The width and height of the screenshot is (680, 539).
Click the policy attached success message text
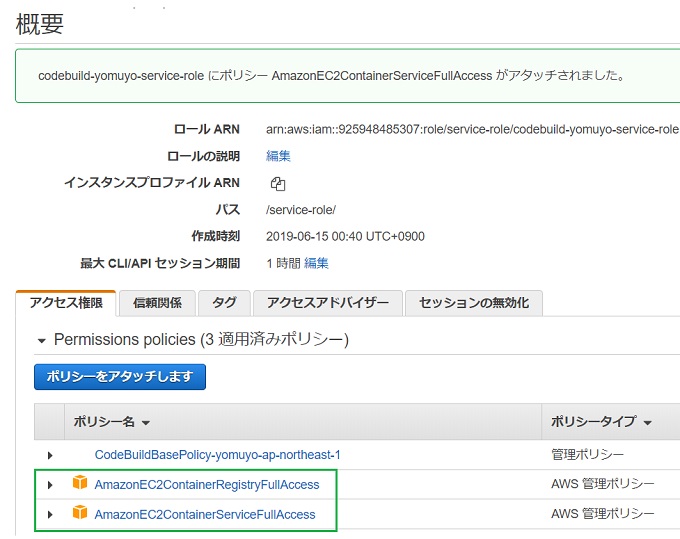click(332, 75)
